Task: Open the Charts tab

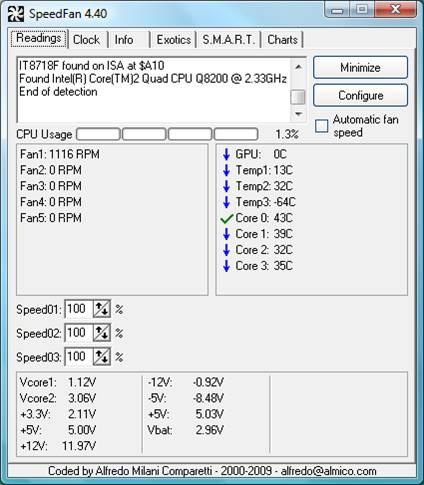Action: (282, 40)
